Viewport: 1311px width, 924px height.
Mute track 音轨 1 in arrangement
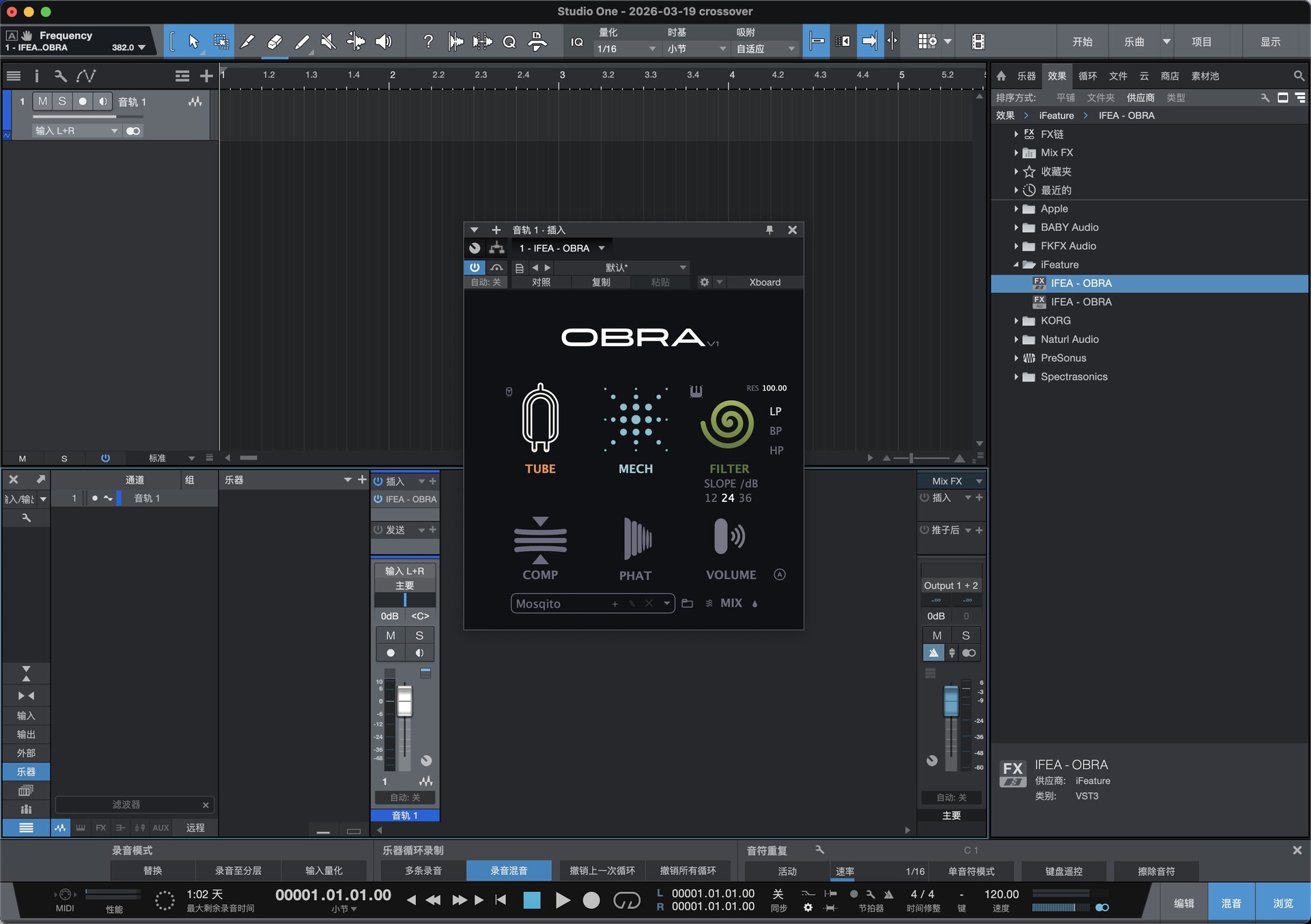click(x=42, y=101)
